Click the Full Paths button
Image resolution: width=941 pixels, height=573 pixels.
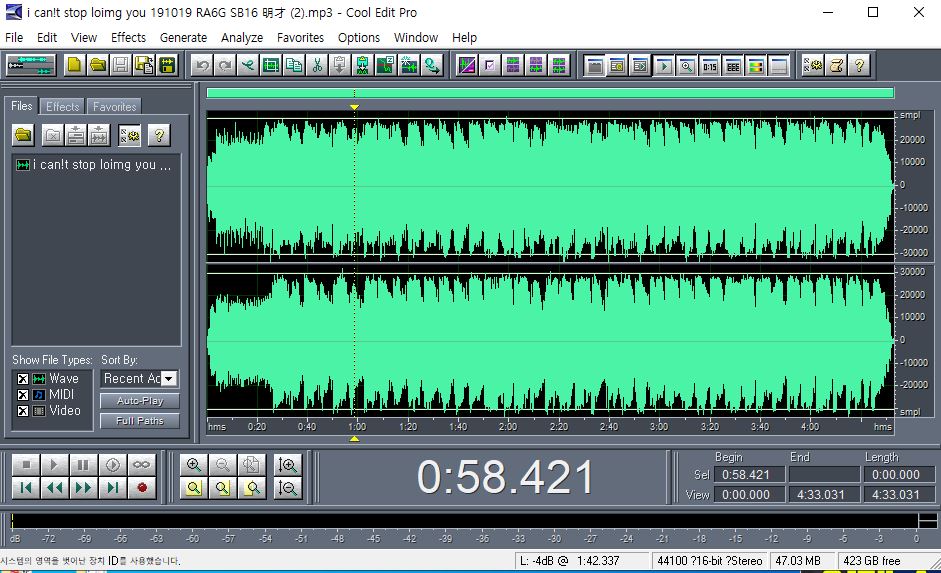(x=139, y=421)
